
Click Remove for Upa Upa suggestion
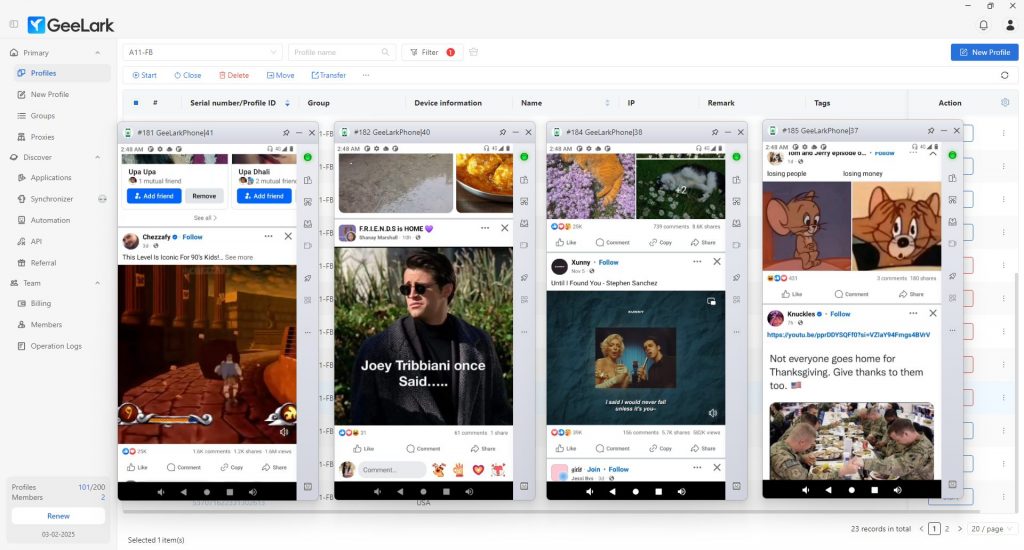click(204, 196)
